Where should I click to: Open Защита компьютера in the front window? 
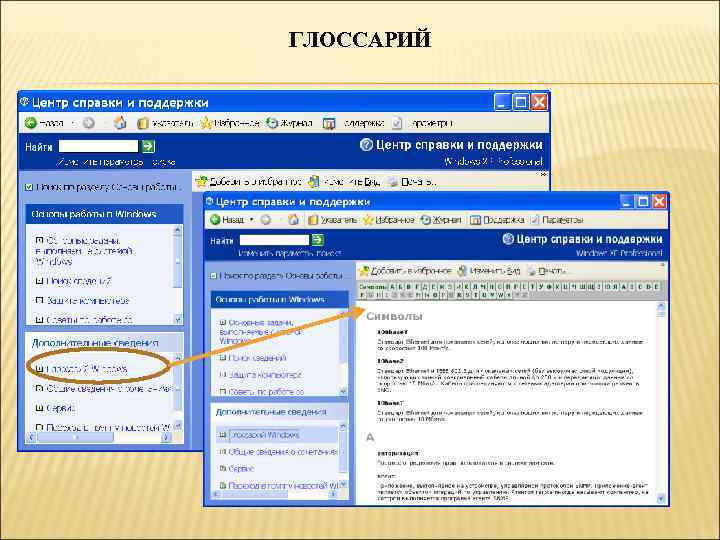point(265,375)
